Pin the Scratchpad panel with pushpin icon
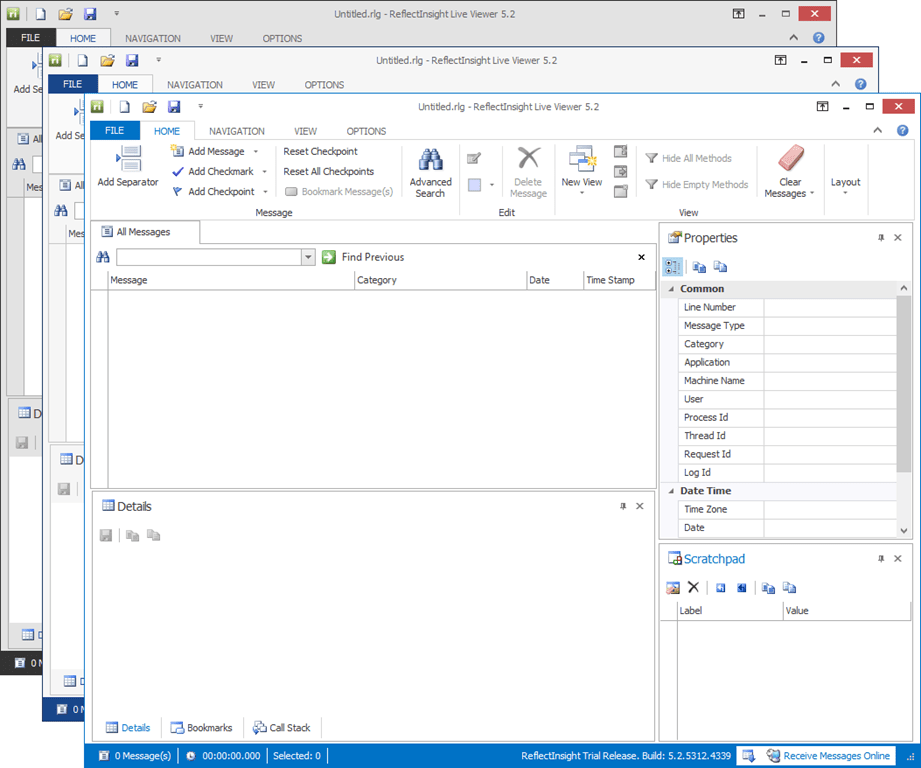Screen dimensions: 921x768 [x=881, y=559]
